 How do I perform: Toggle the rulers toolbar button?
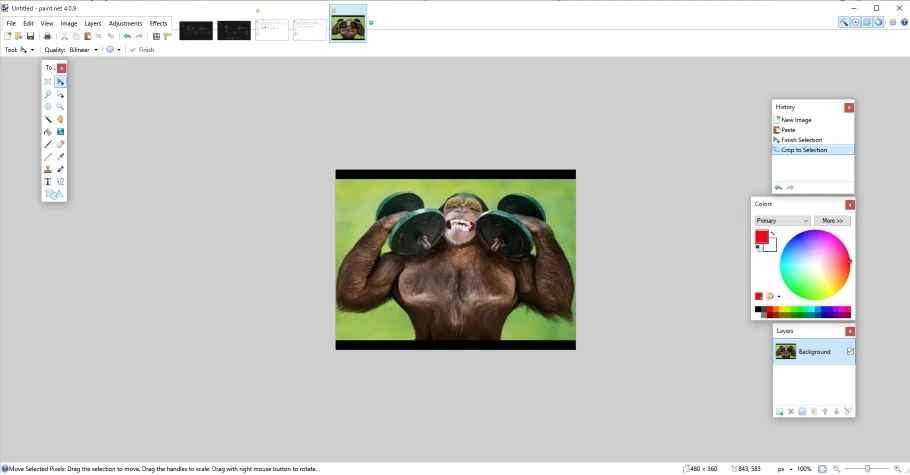pos(168,36)
